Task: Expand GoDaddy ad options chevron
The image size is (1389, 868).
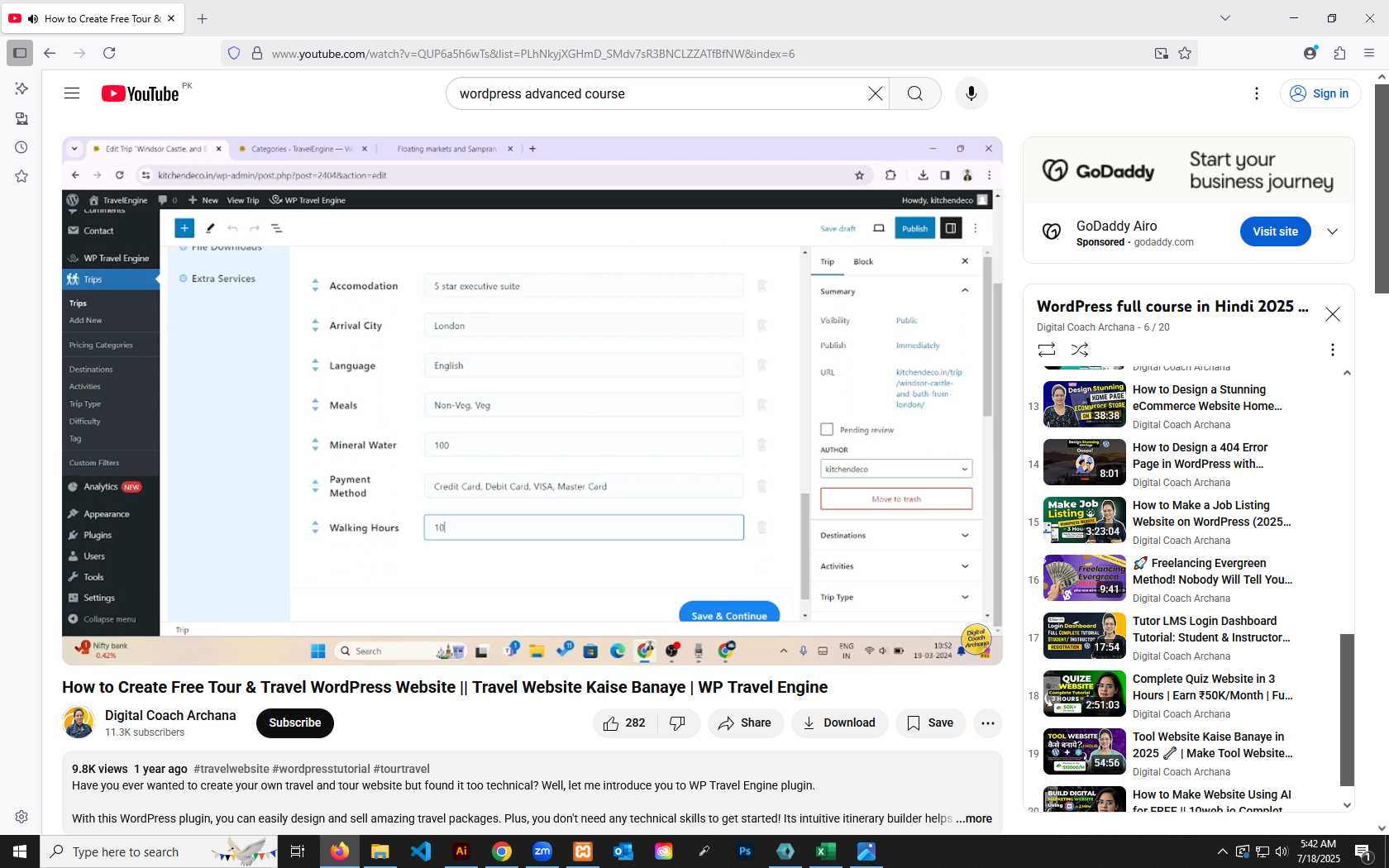Action: (1332, 231)
